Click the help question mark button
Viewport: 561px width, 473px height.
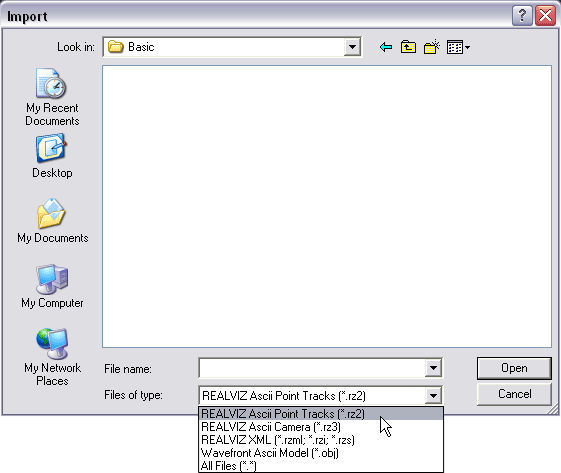tap(522, 16)
